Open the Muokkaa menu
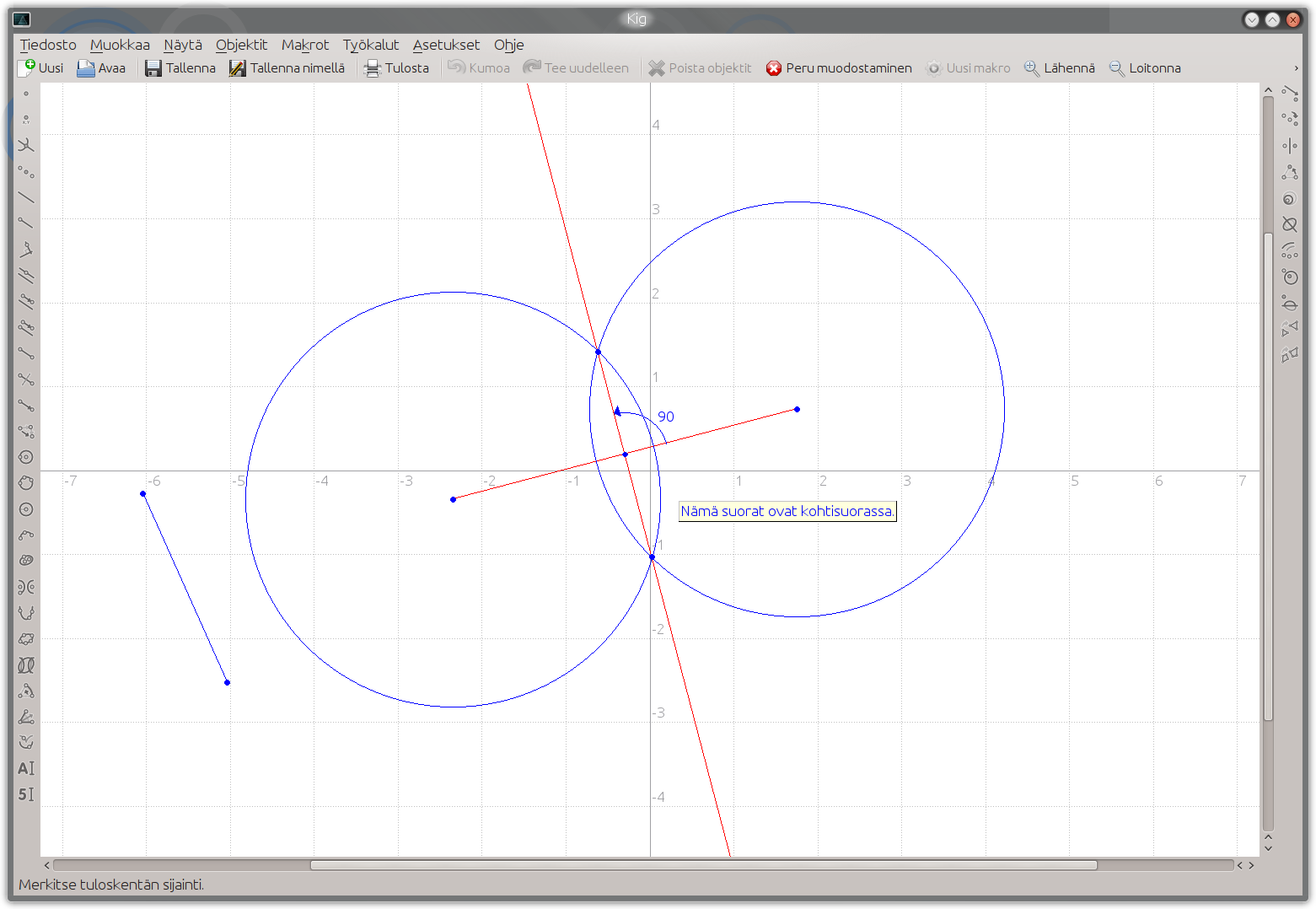 (120, 45)
